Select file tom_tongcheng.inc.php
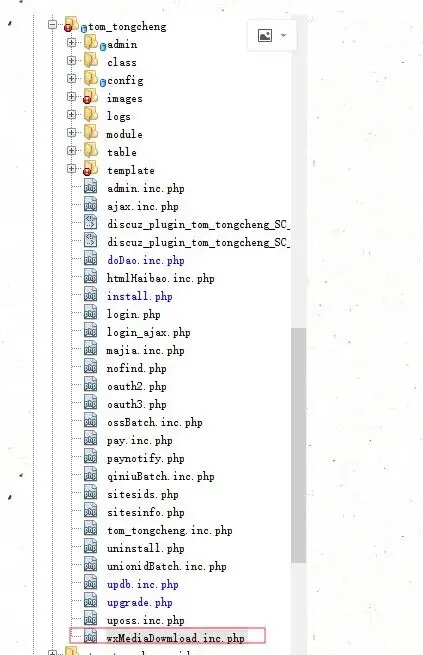 (x=170, y=531)
